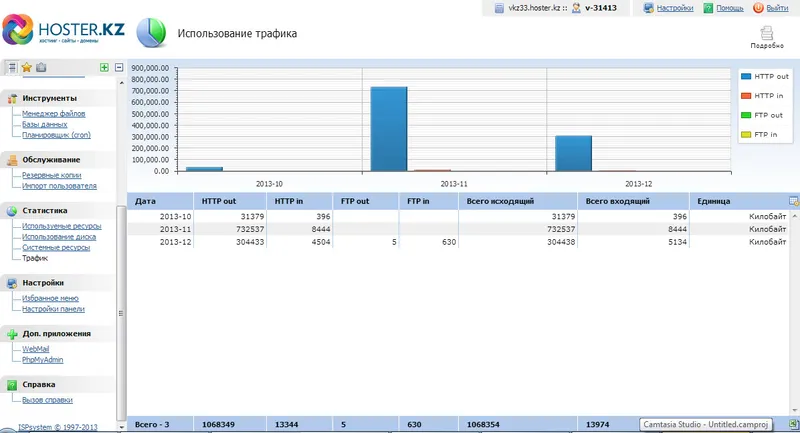Switch to the menu tree view icon
Screen dimensions: 800x433
pos(12,67)
